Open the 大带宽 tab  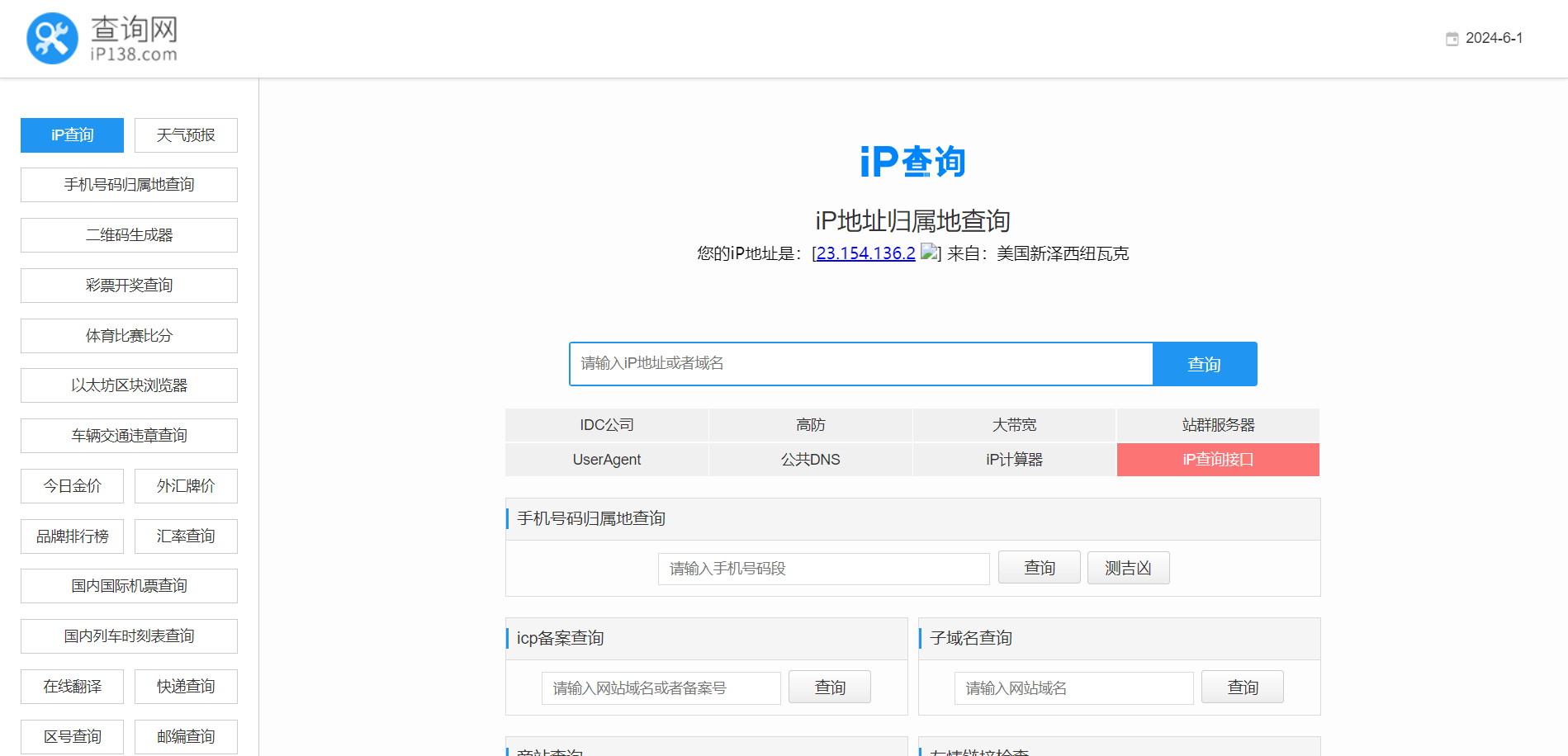coord(1014,425)
